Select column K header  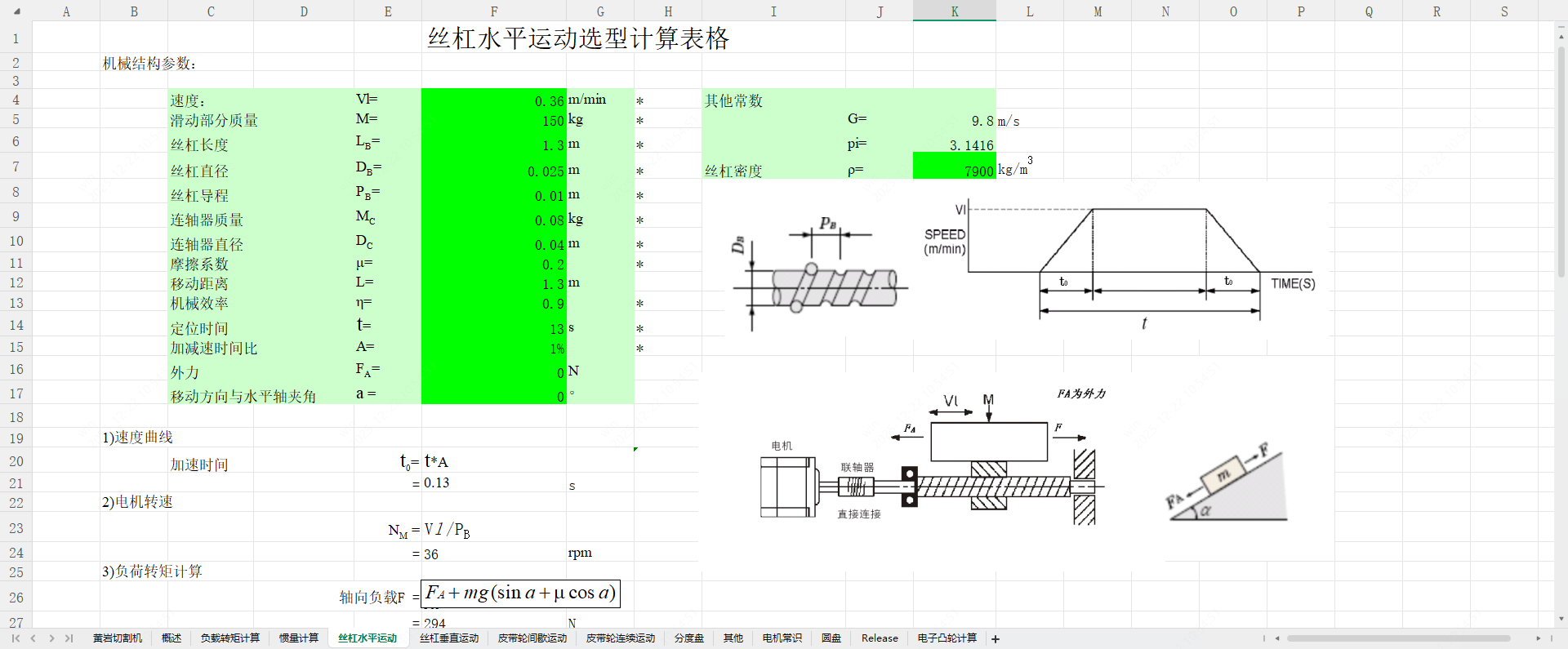coord(954,11)
